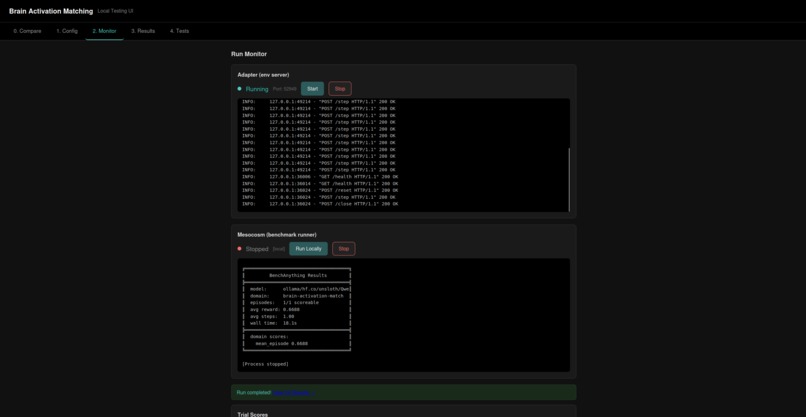
Task: Click the Stopped status text
Action: (x=257, y=249)
